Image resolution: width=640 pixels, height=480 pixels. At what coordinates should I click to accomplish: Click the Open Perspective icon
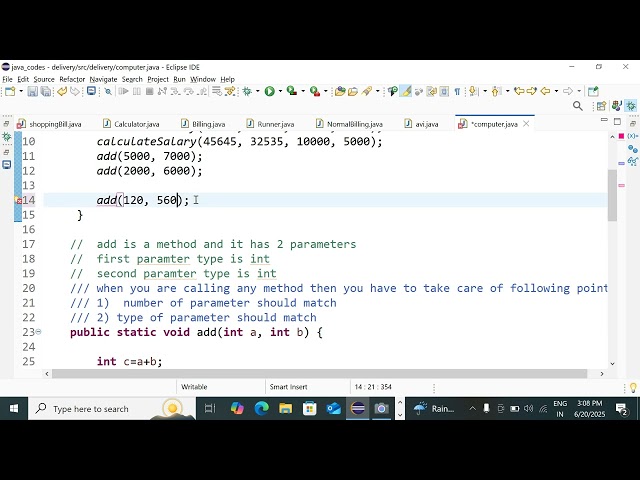(x=602, y=106)
